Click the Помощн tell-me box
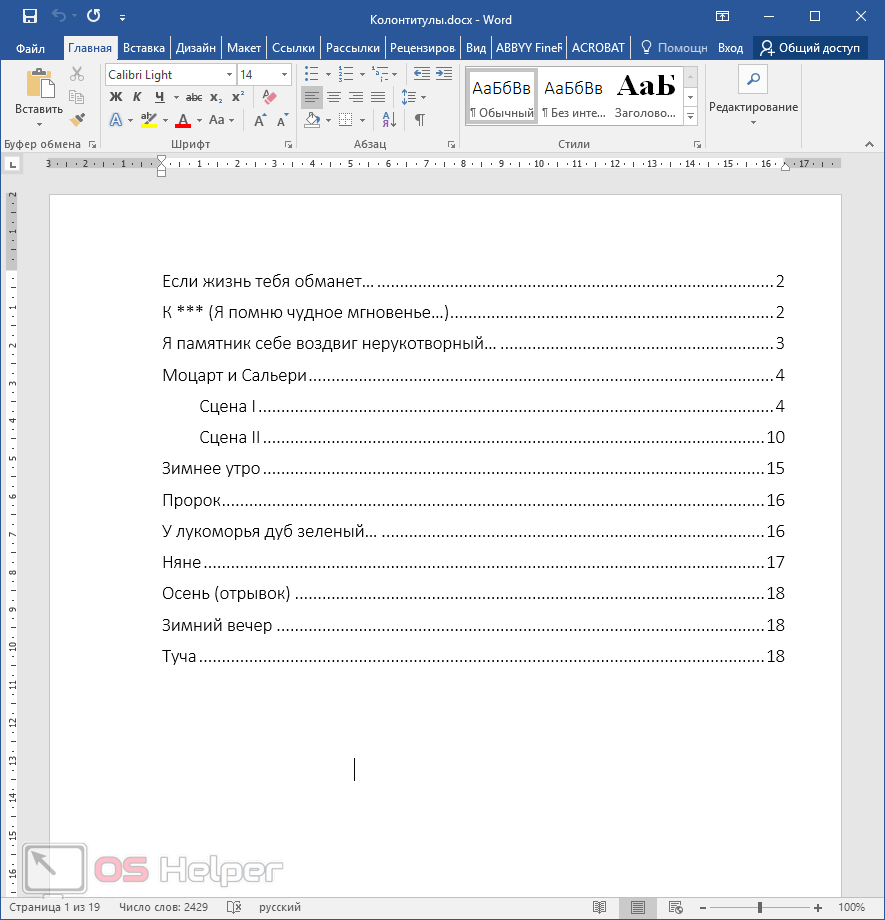Image resolution: width=885 pixels, height=920 pixels. [x=674, y=48]
